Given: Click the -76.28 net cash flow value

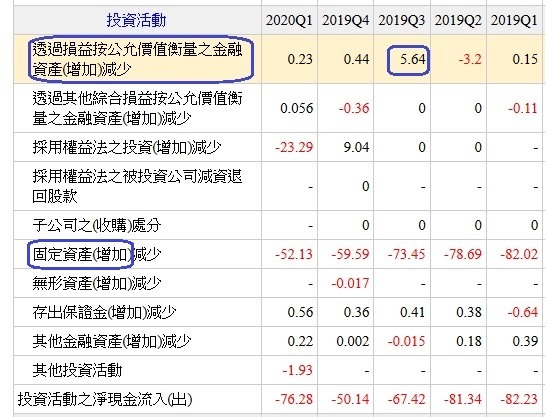Looking at the screenshot, I should tap(294, 399).
